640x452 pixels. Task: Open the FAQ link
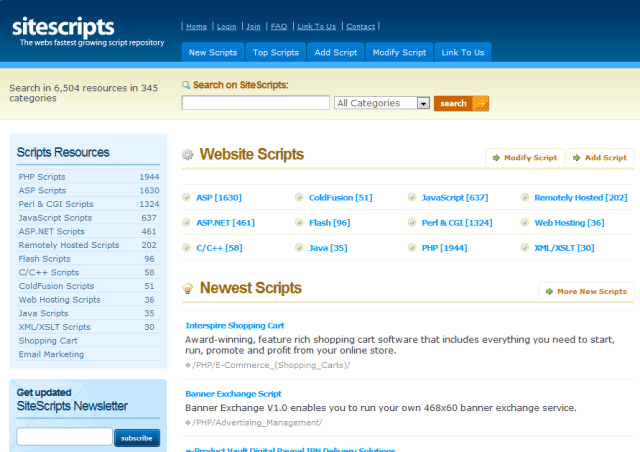[279, 27]
